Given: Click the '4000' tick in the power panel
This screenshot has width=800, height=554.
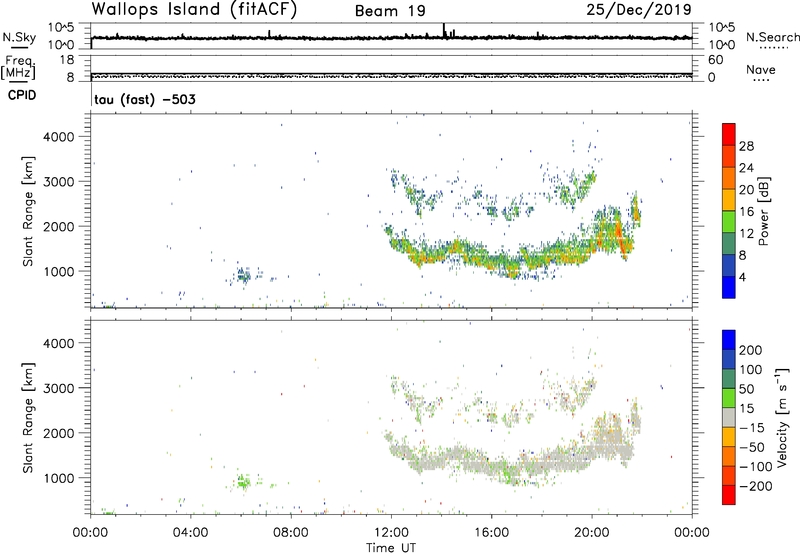Looking at the screenshot, I should pos(59,137).
